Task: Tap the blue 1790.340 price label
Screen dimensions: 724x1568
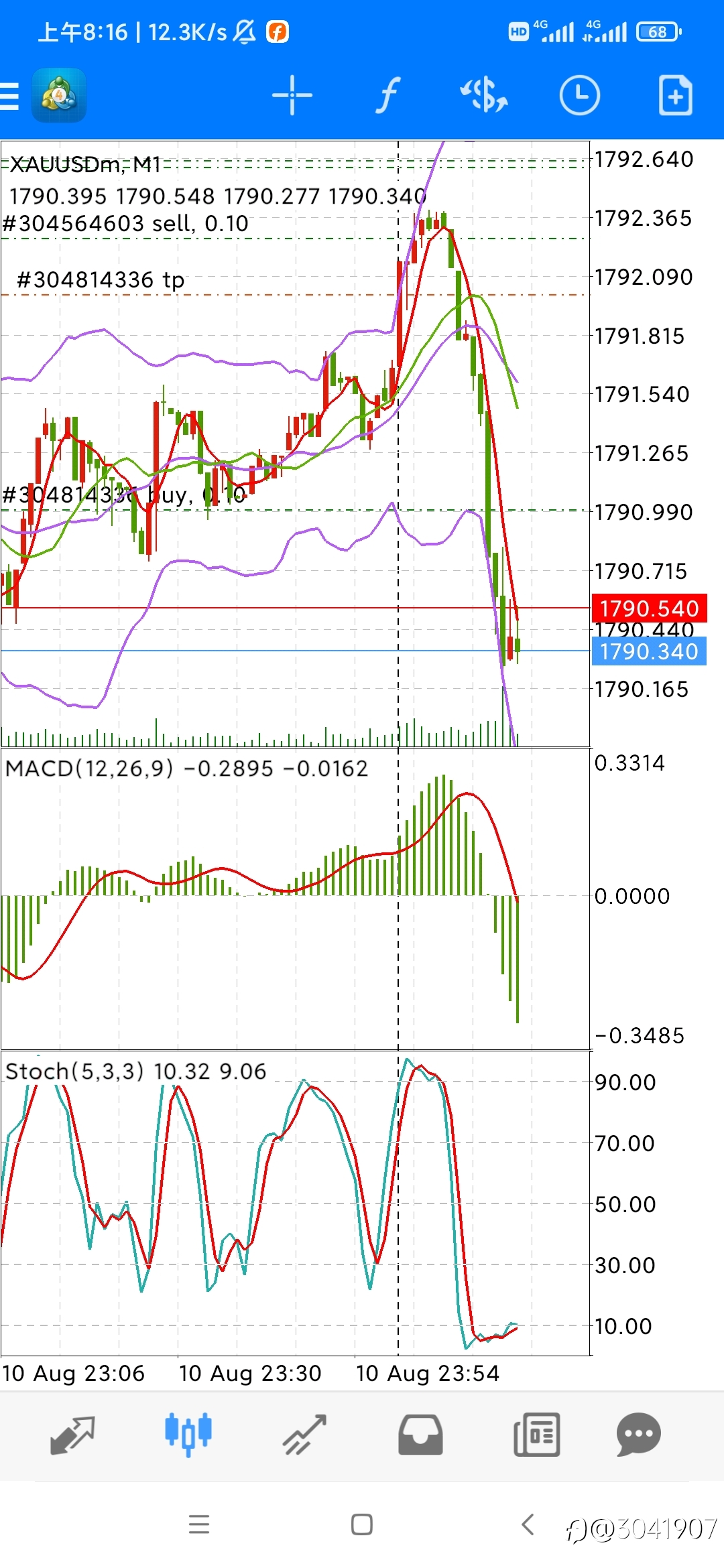Action: [x=649, y=651]
